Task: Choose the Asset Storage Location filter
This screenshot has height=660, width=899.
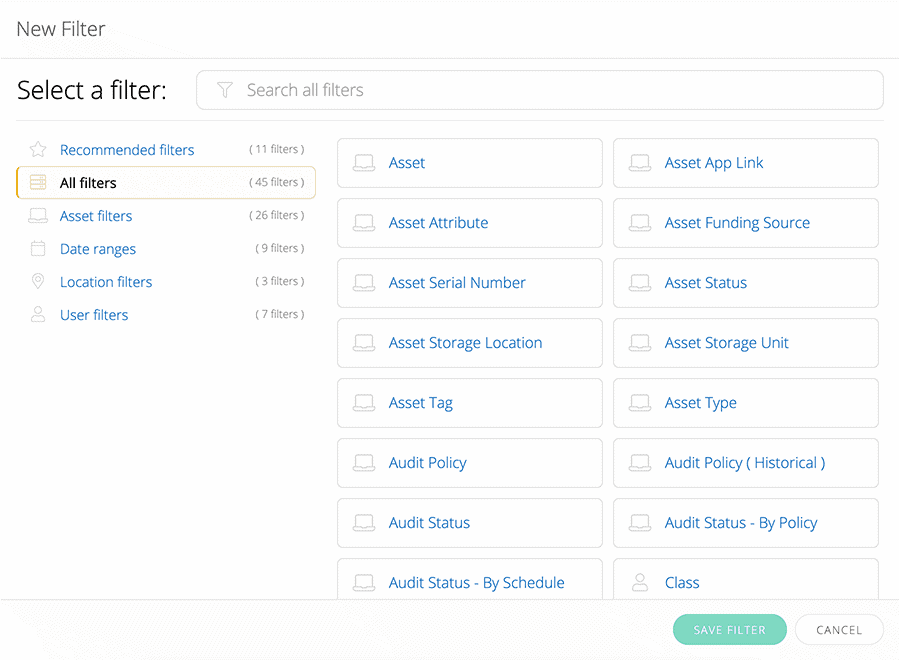Action: pos(465,343)
